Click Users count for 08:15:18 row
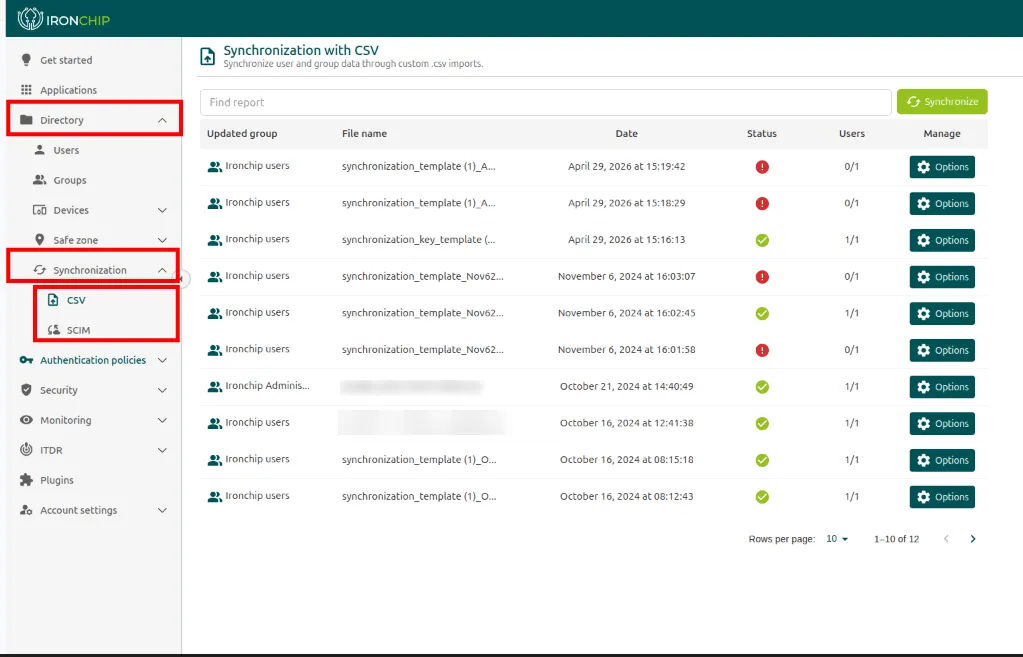 [x=851, y=460]
